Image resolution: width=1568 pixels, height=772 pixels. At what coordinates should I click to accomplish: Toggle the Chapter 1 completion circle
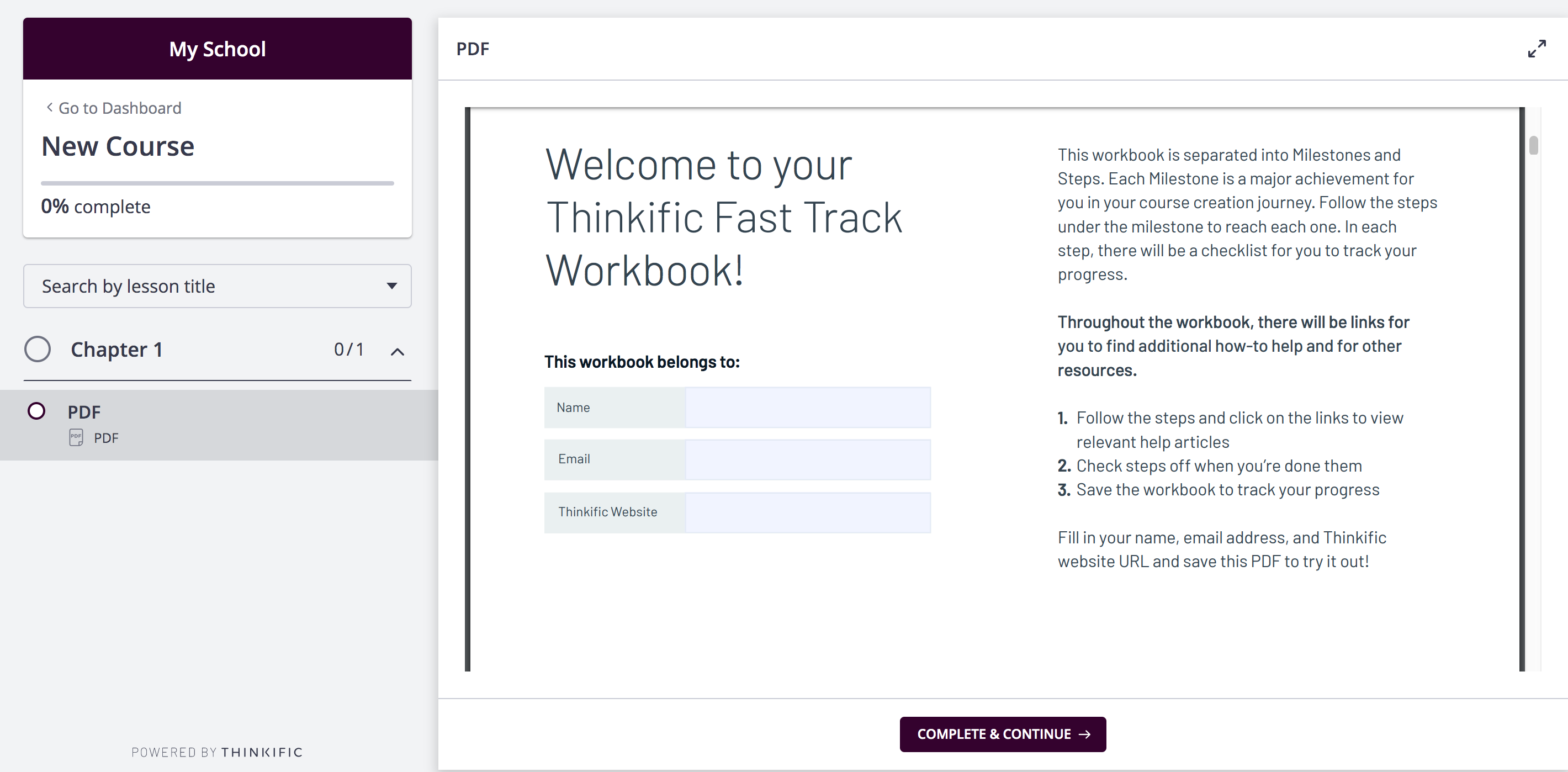[x=38, y=349]
